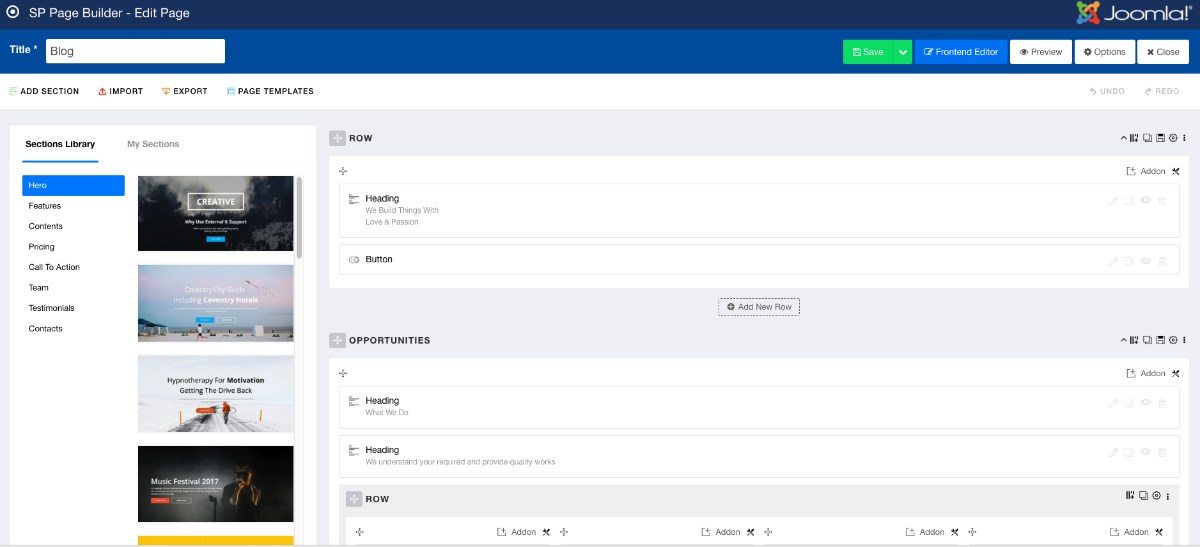Edit the Button addon with pencil icon
Viewport: 1200px width, 547px height.
[x=1113, y=261]
